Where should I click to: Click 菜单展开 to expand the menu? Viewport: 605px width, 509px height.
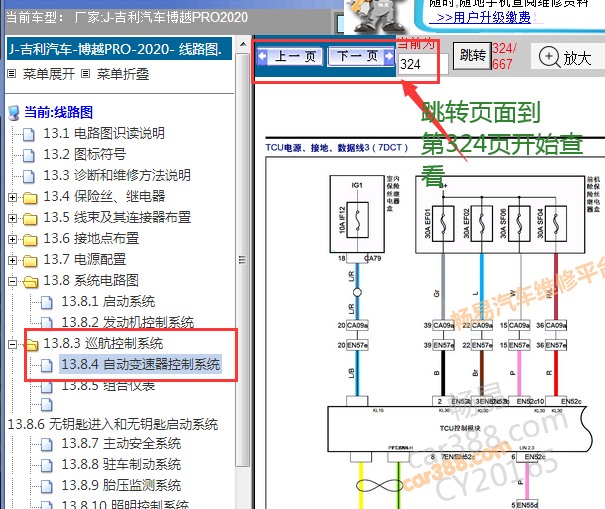click(x=49, y=74)
